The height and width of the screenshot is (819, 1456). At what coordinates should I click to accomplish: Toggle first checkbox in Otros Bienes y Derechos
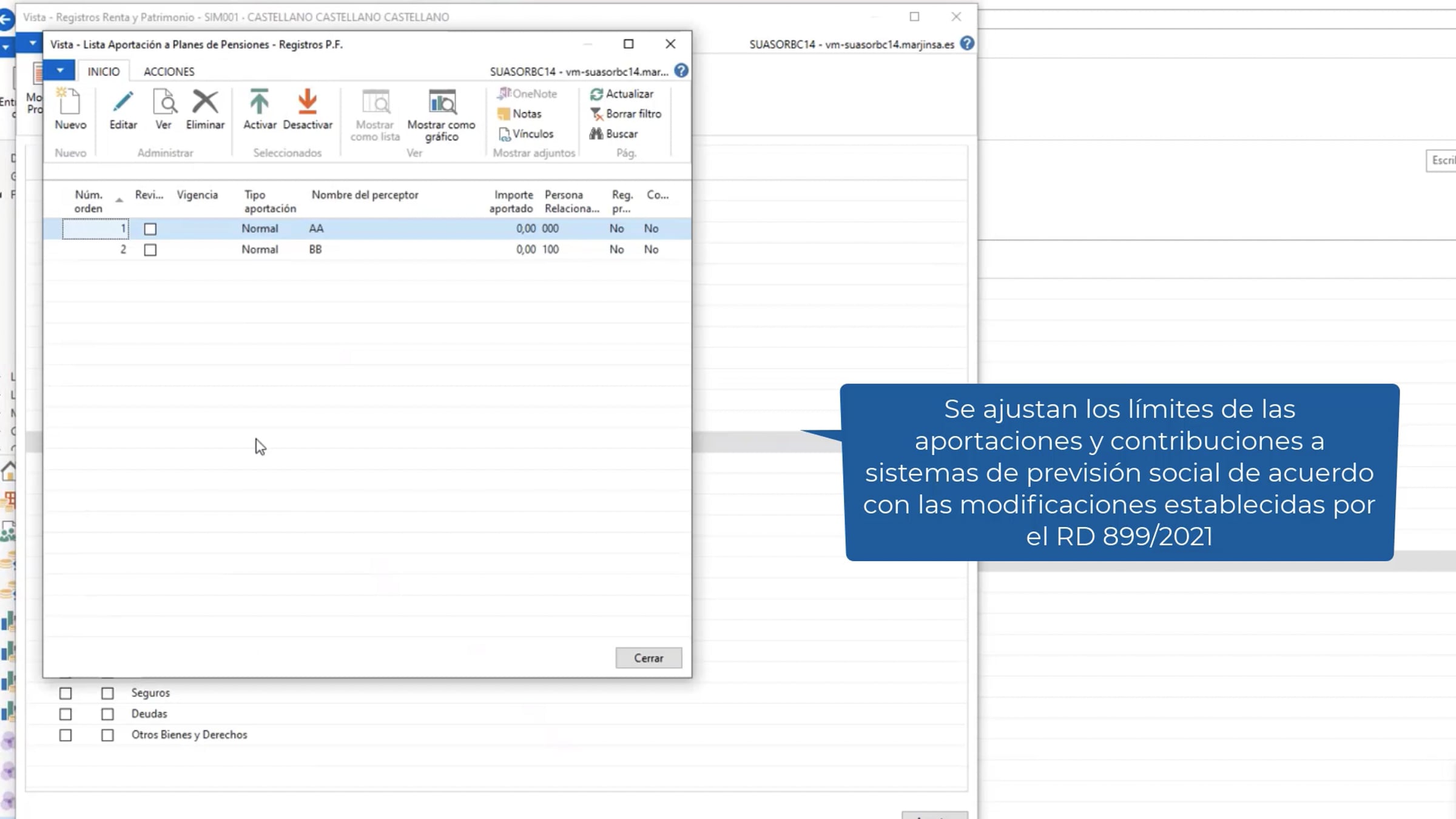66,735
